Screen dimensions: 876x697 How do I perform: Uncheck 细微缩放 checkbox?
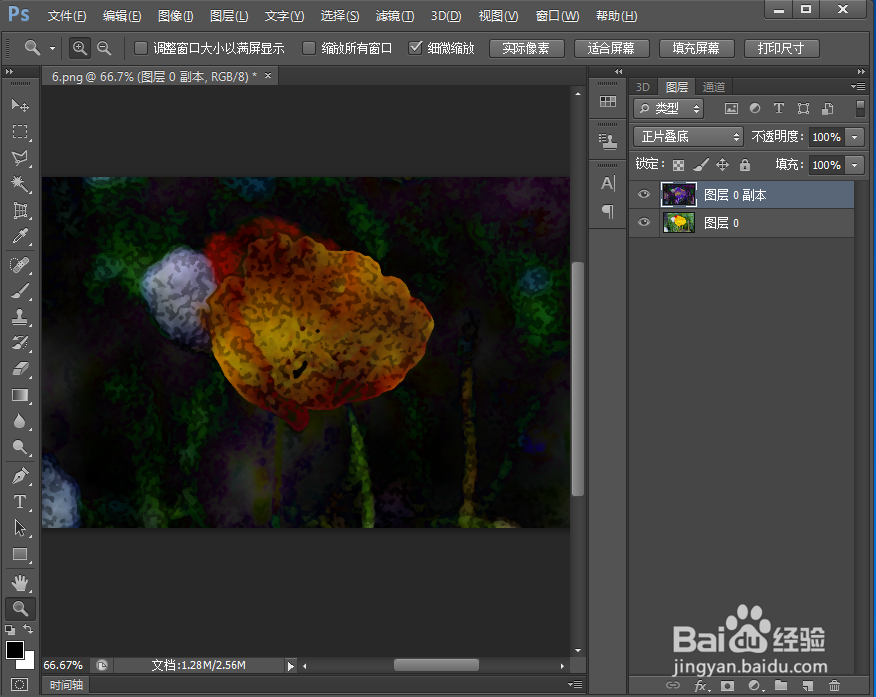[x=415, y=48]
